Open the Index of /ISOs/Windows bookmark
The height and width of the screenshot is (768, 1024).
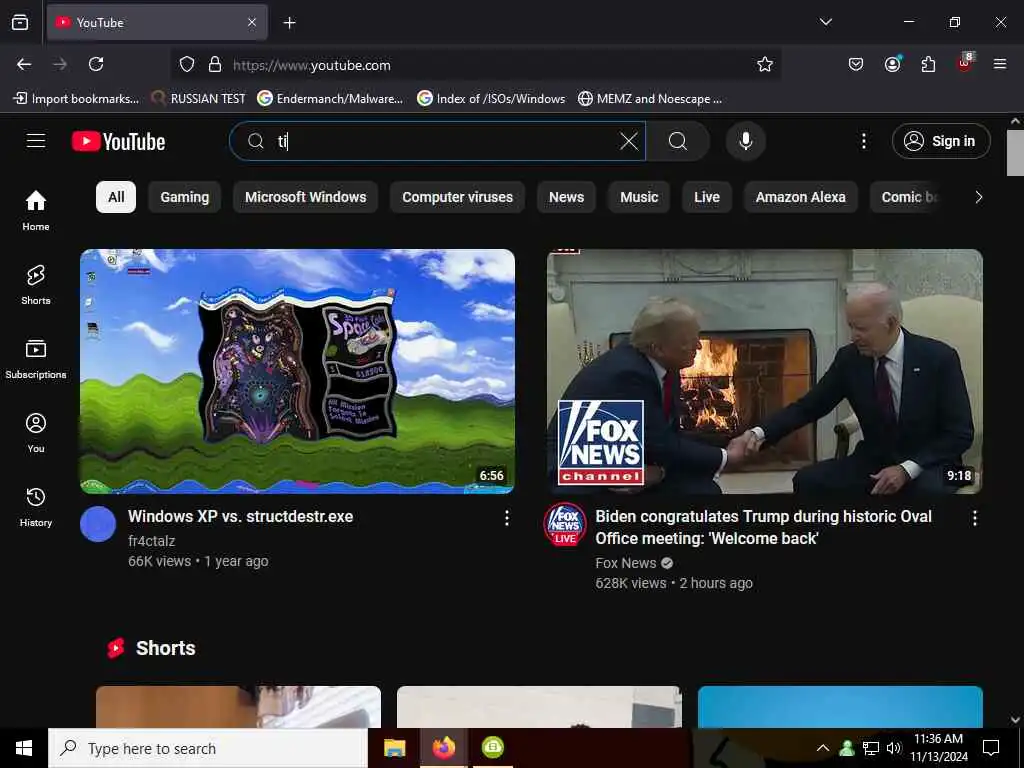point(492,99)
